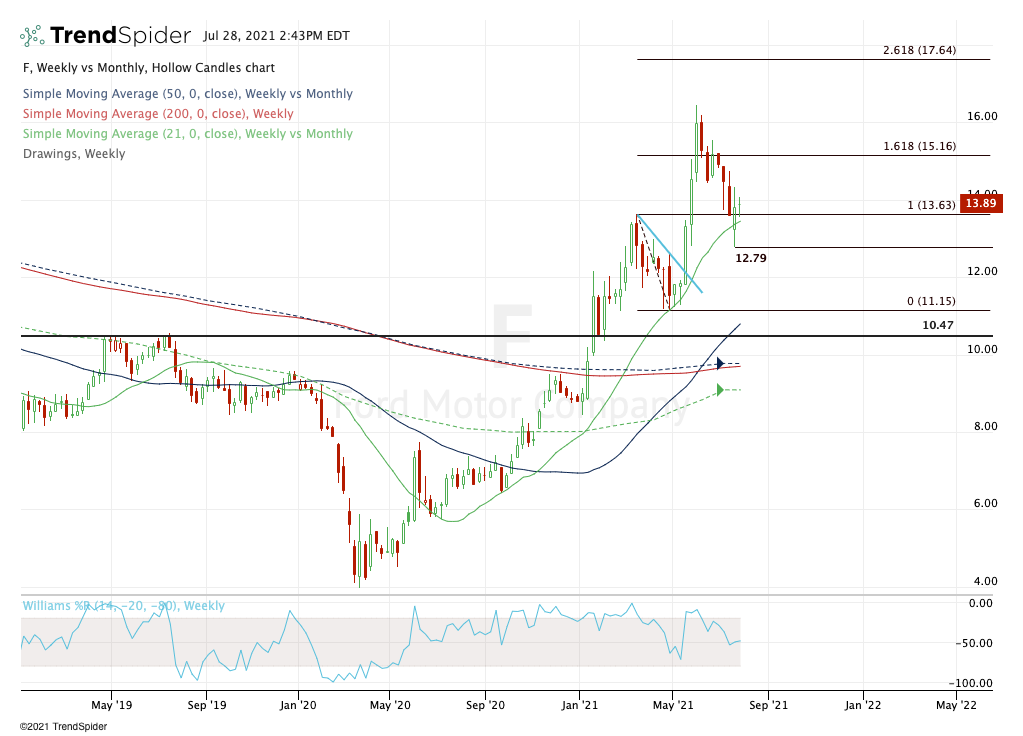The image size is (1023, 736).
Task: Click the 12.79 support level label
Action: pyautogui.click(x=751, y=258)
